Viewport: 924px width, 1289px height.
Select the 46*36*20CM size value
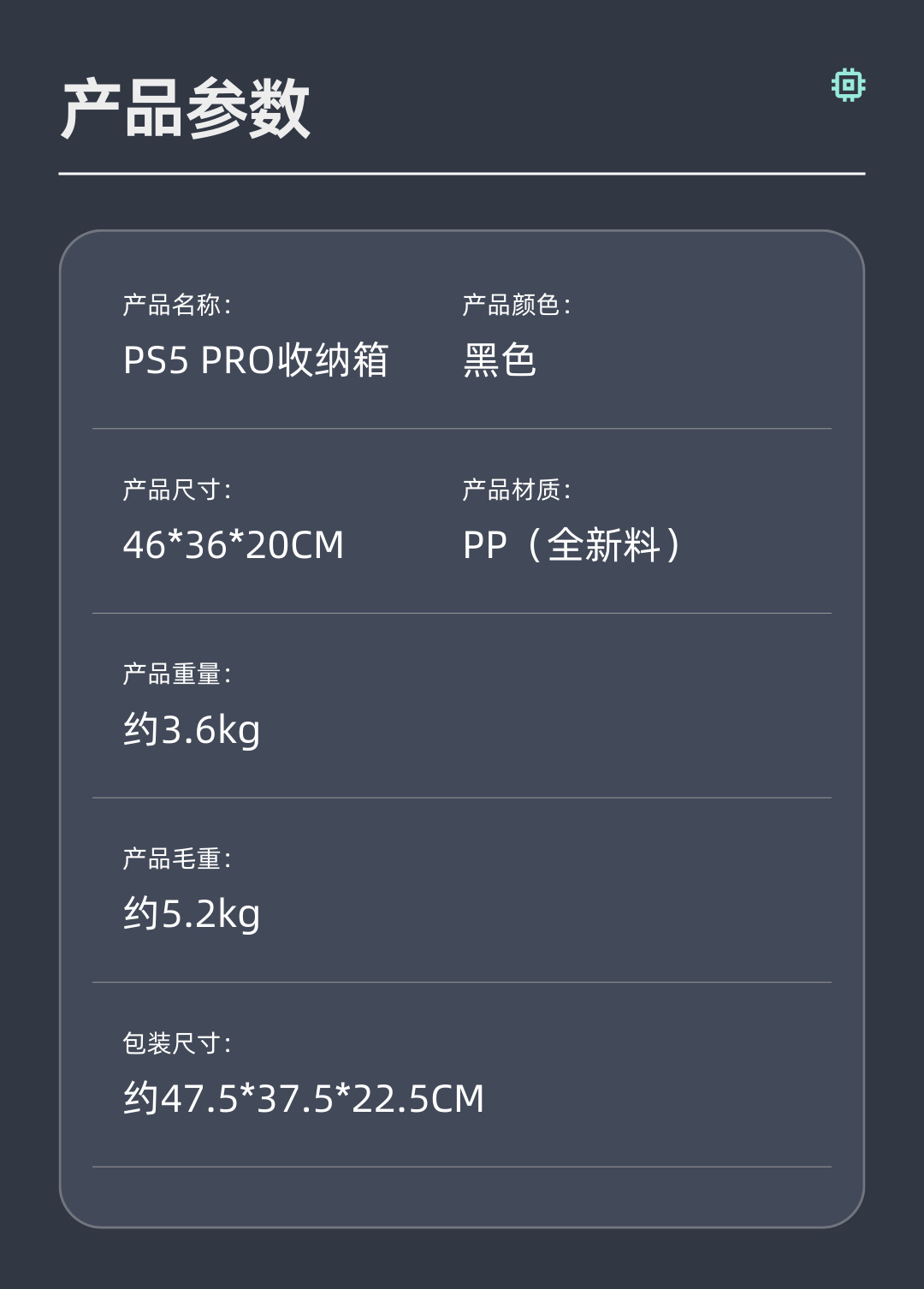click(x=233, y=545)
